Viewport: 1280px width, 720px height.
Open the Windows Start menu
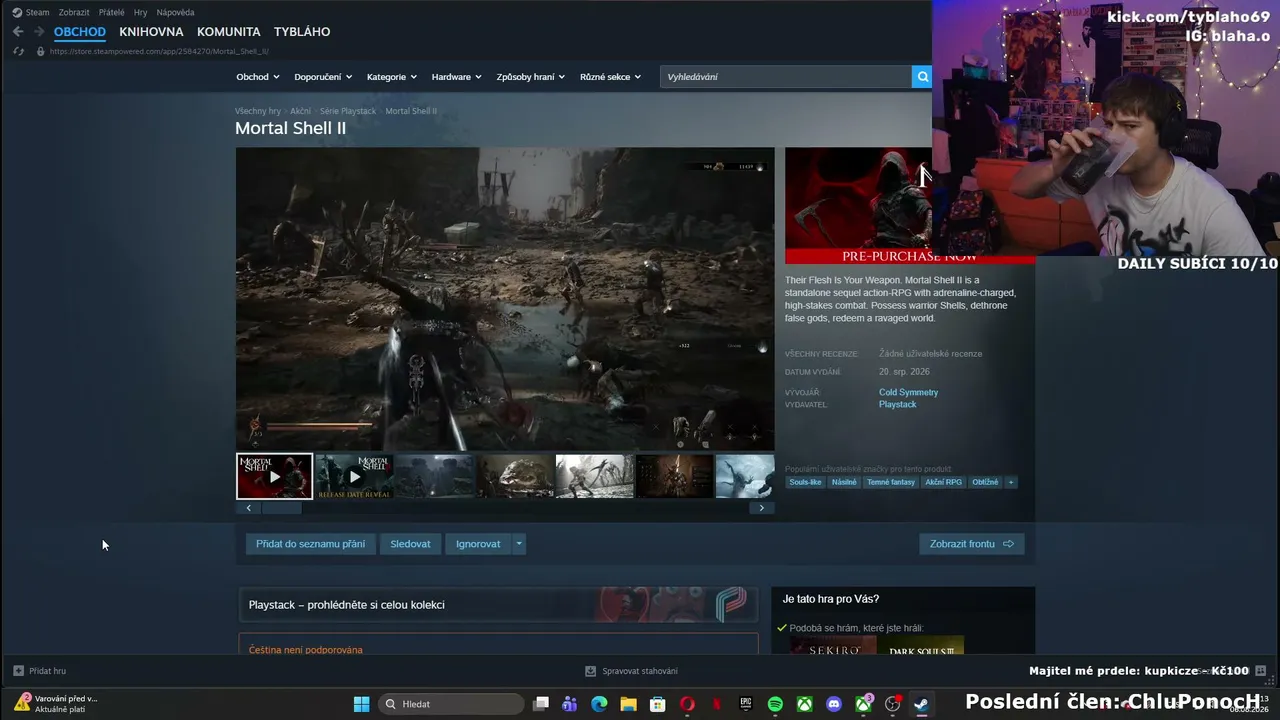[x=361, y=704]
